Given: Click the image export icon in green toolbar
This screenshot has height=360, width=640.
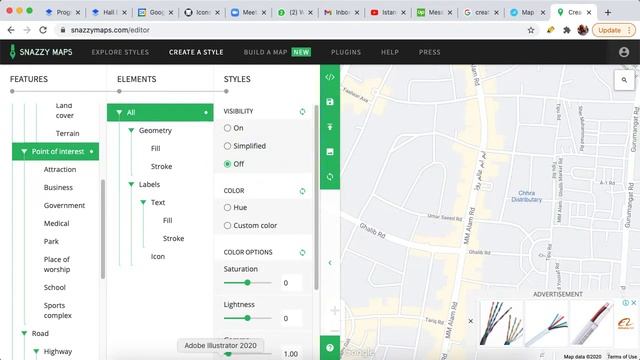Looking at the screenshot, I should (330, 152).
